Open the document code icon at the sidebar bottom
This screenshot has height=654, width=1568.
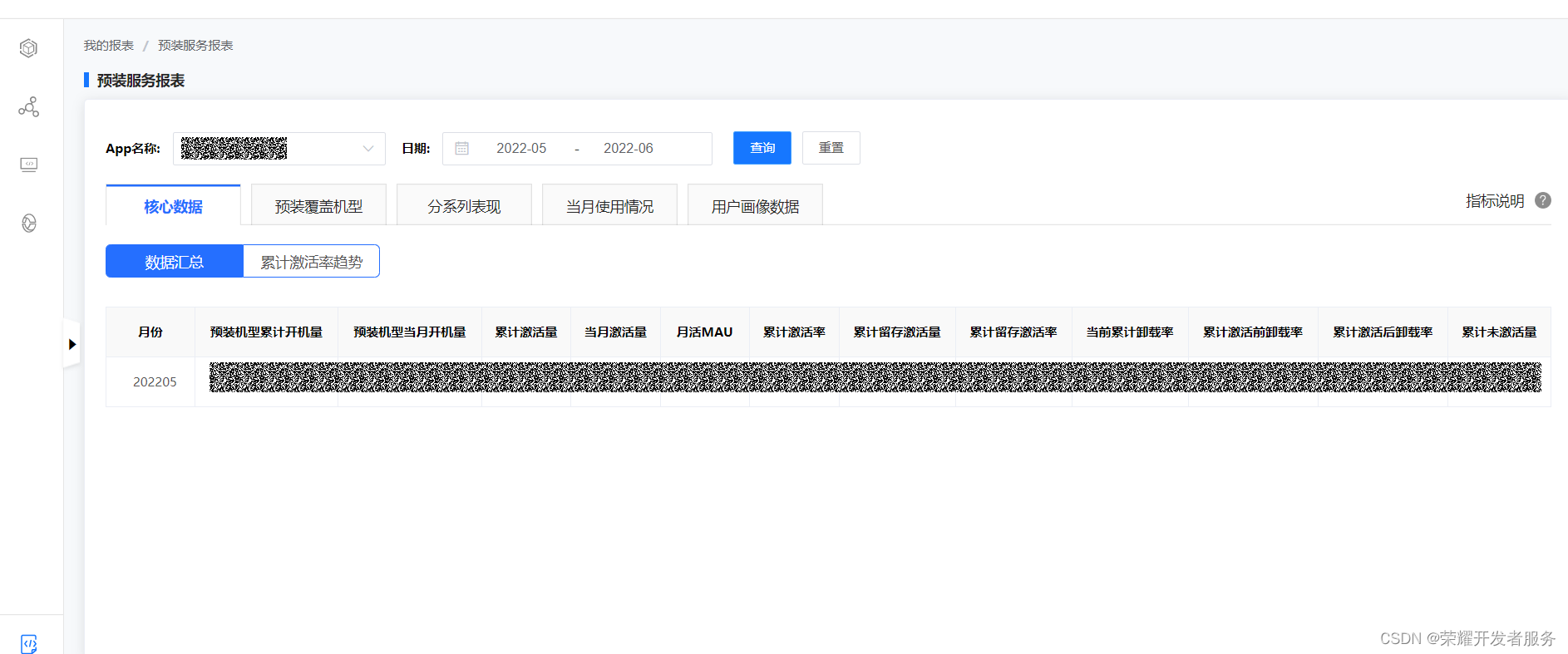click(x=29, y=644)
